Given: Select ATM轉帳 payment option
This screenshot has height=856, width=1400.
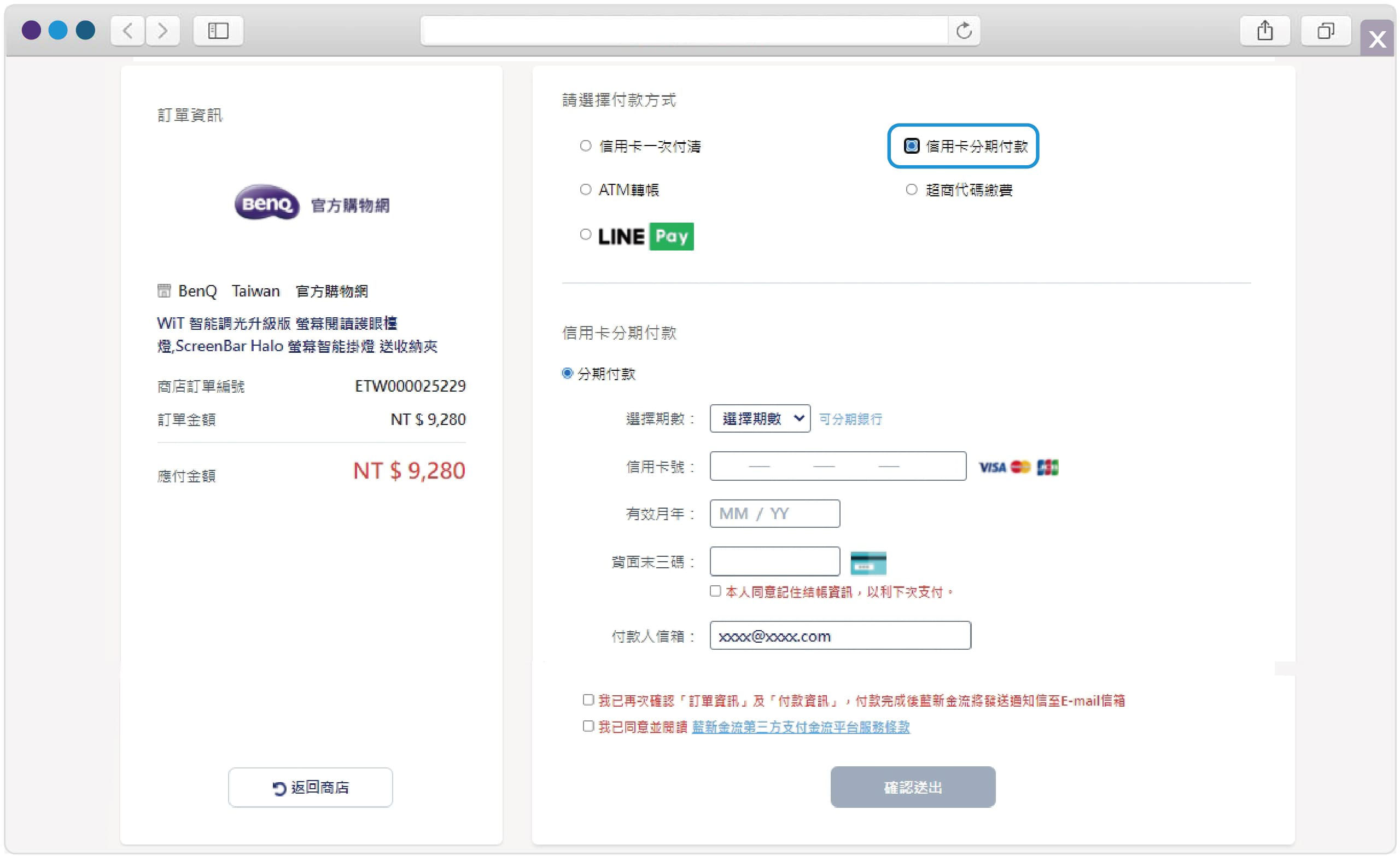Looking at the screenshot, I should point(585,189).
